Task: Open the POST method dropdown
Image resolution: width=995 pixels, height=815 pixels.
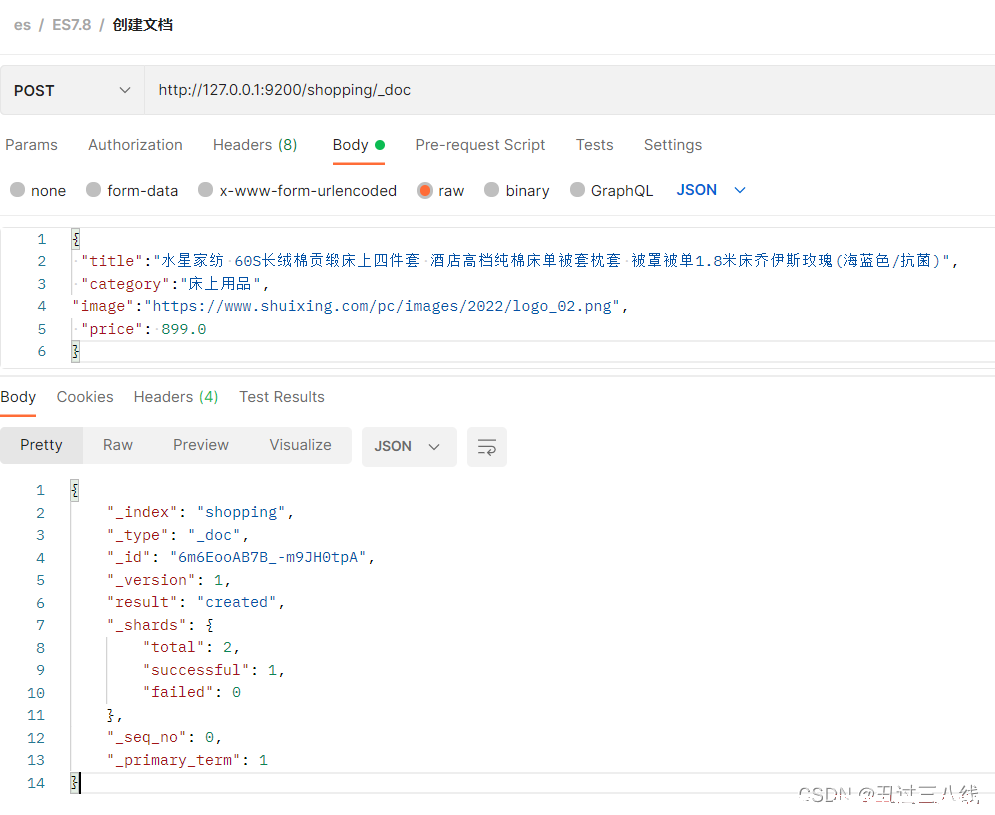Action: [72, 90]
